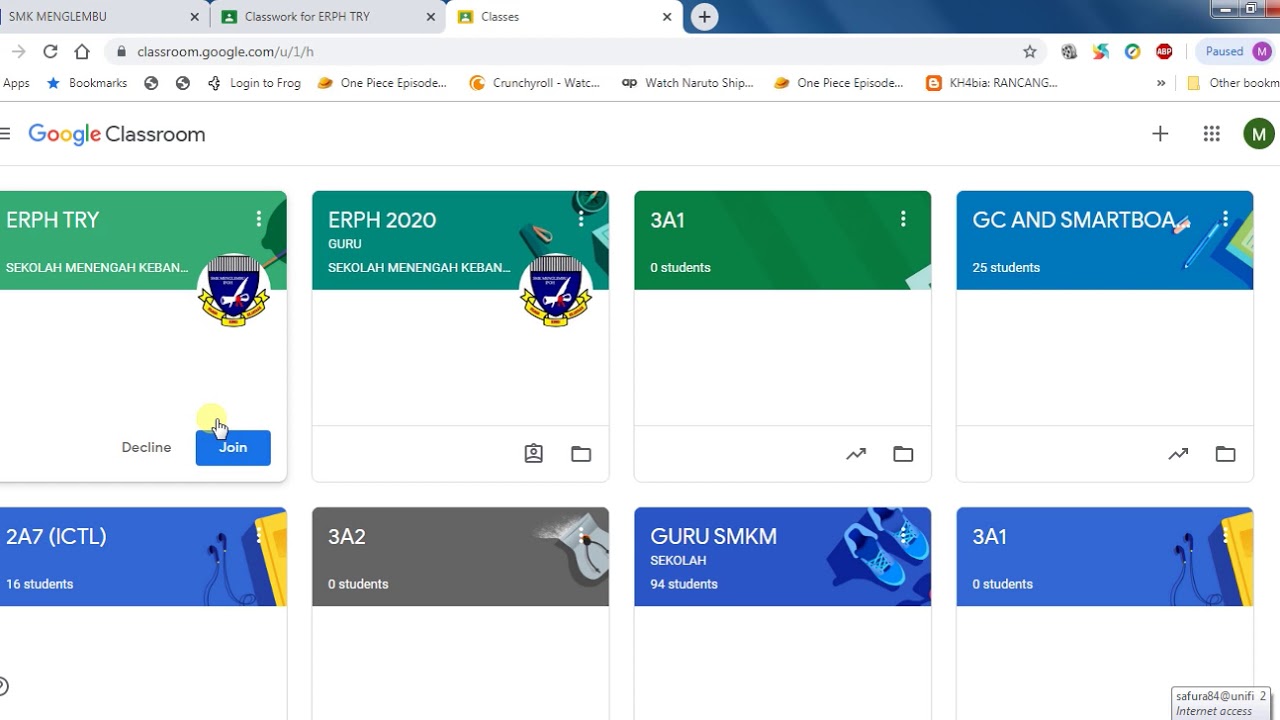
Task: Open the three-dot menu on ERPH 2020 card
Action: pyautogui.click(x=580, y=219)
